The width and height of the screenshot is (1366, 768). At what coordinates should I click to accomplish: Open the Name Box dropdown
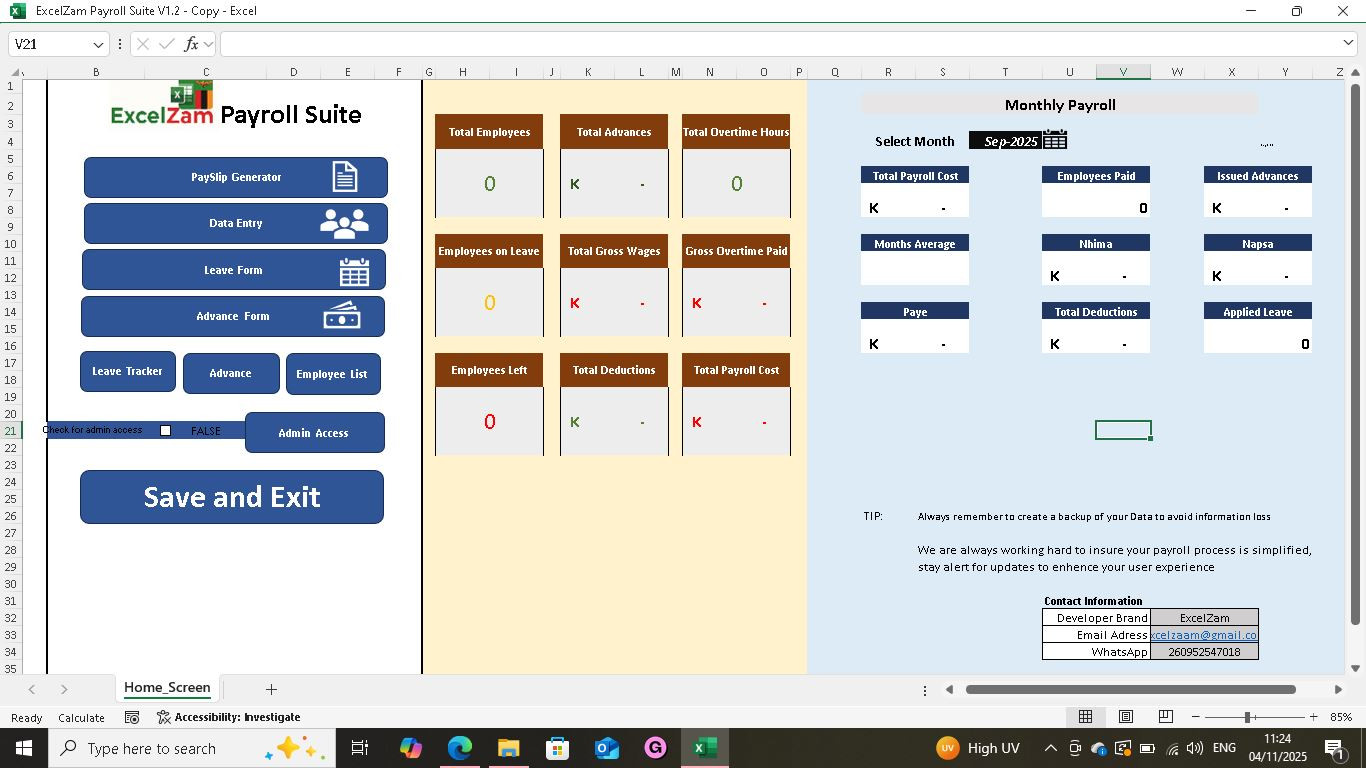(97, 44)
